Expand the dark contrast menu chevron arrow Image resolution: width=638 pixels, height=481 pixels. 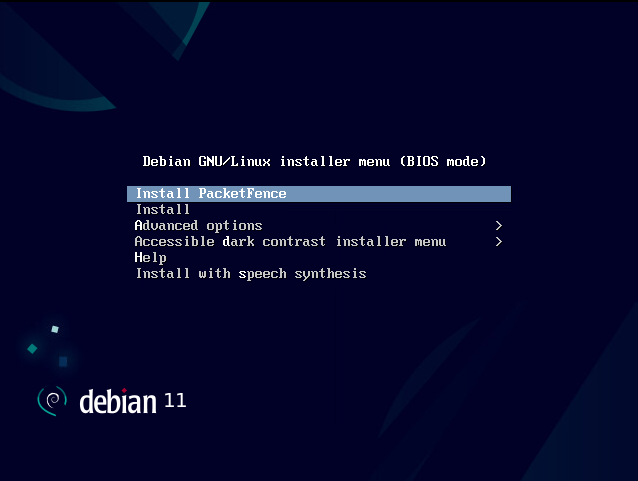point(499,242)
